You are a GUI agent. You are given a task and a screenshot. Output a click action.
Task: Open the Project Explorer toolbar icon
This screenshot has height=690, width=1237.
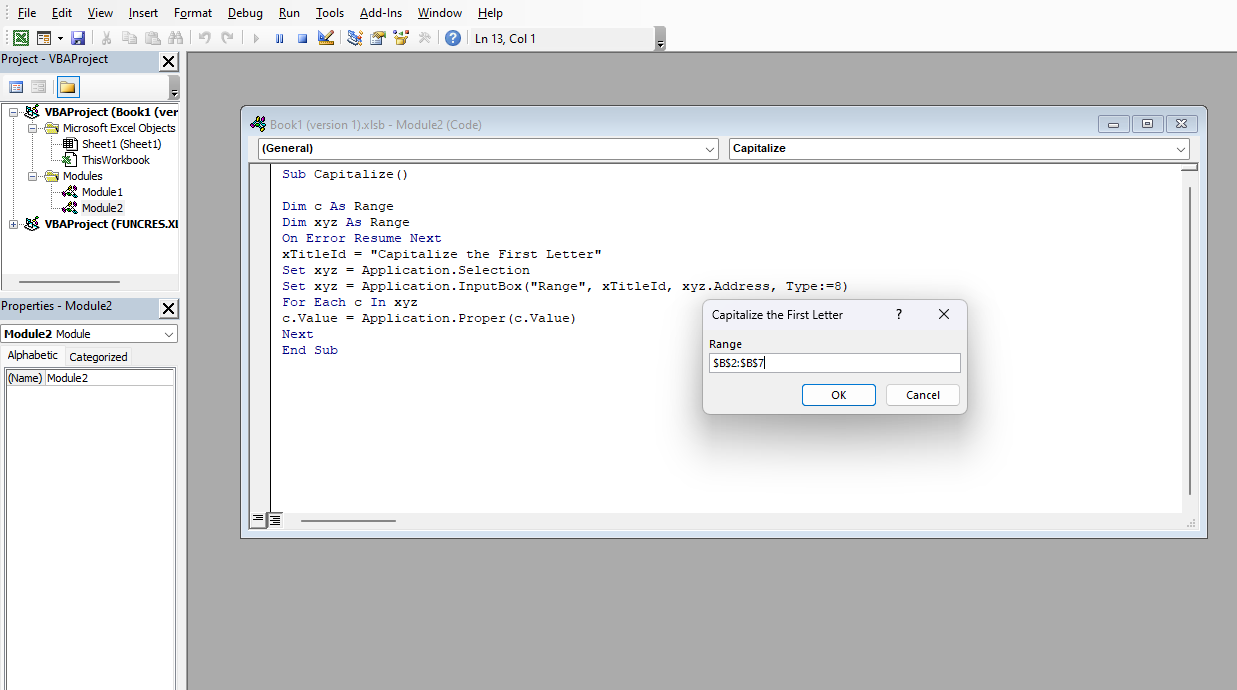355,38
